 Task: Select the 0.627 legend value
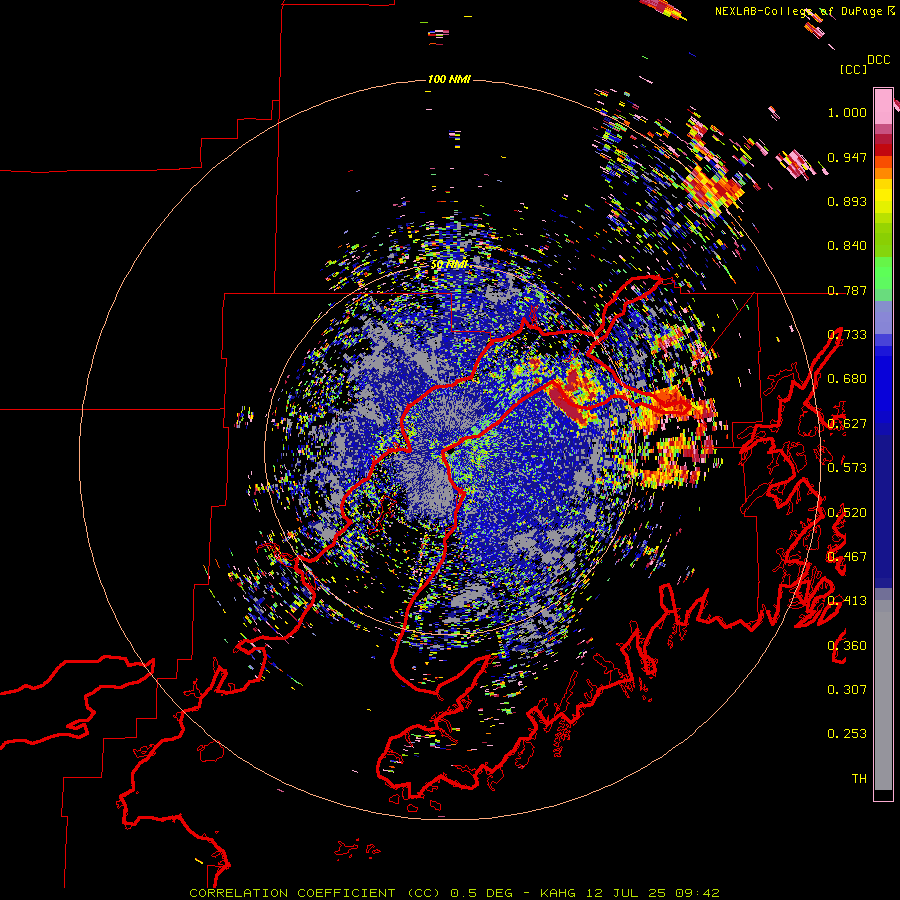pos(847,424)
